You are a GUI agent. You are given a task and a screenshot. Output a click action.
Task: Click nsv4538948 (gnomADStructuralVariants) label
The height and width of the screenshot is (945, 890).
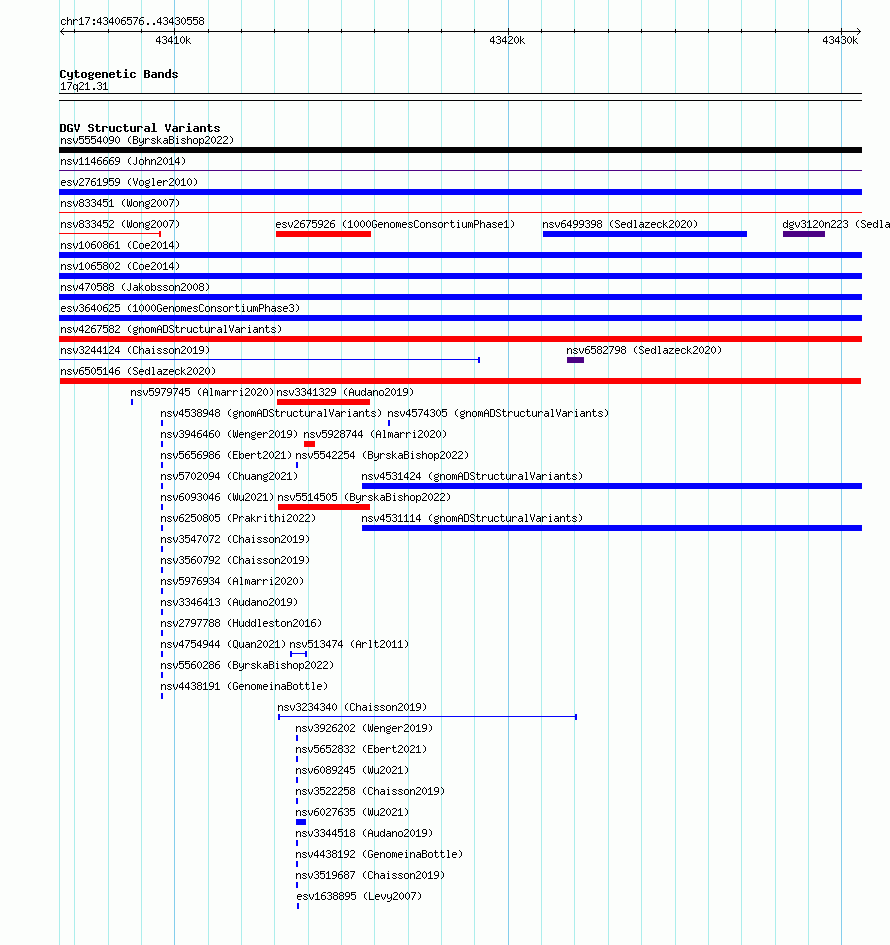click(x=271, y=413)
